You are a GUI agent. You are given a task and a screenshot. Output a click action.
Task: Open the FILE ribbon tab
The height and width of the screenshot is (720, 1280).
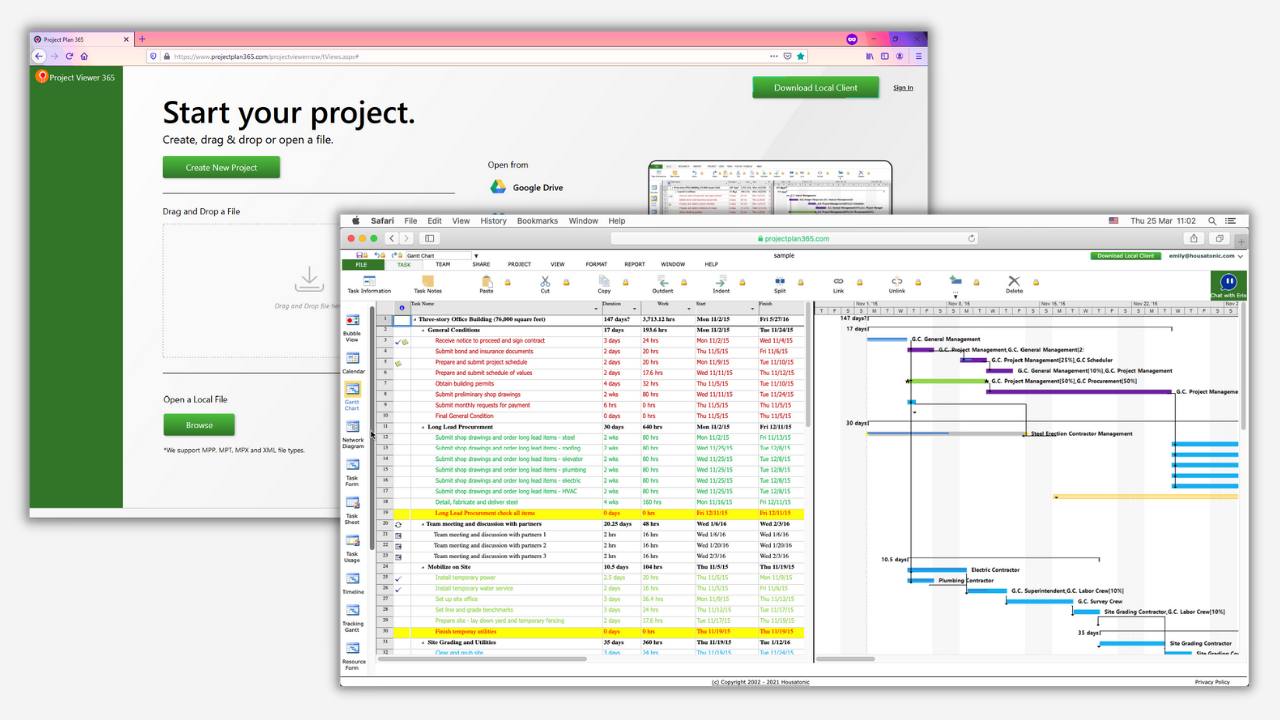361,265
